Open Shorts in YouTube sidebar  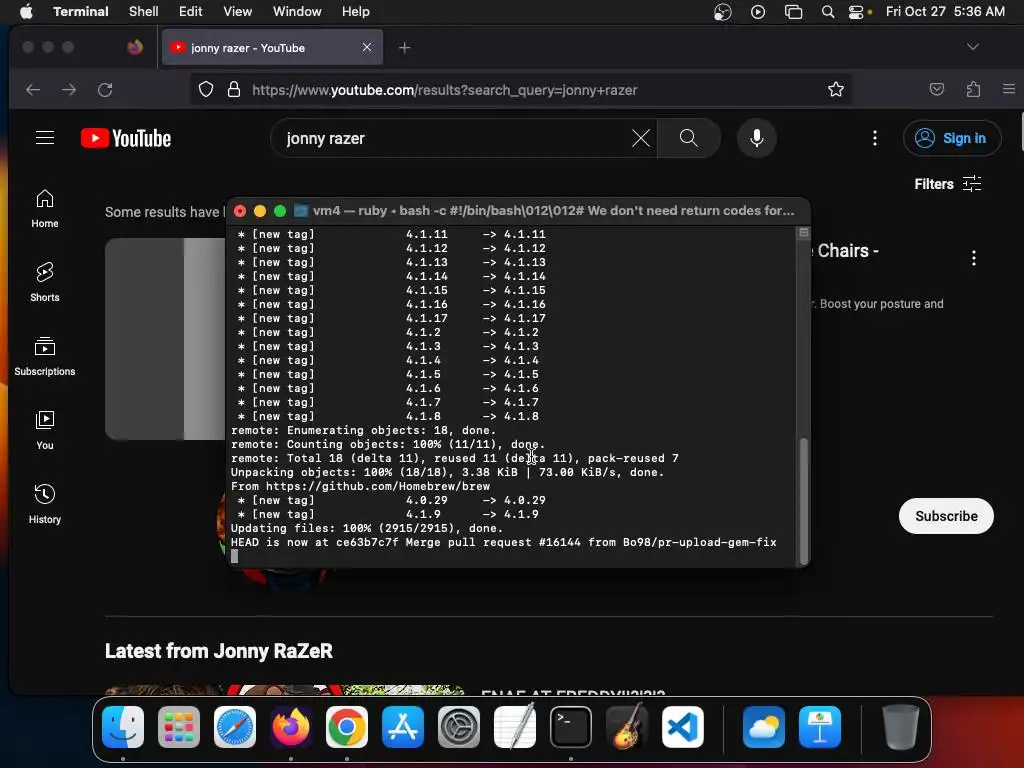(44, 282)
